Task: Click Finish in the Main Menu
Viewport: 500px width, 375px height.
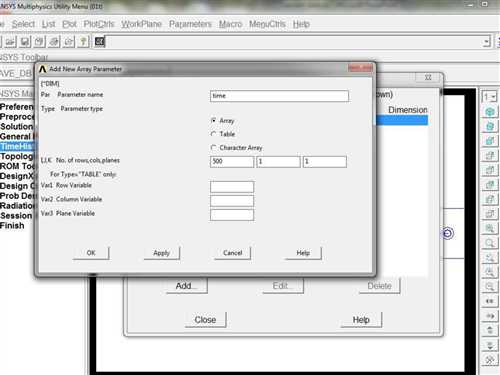Action: 12,226
